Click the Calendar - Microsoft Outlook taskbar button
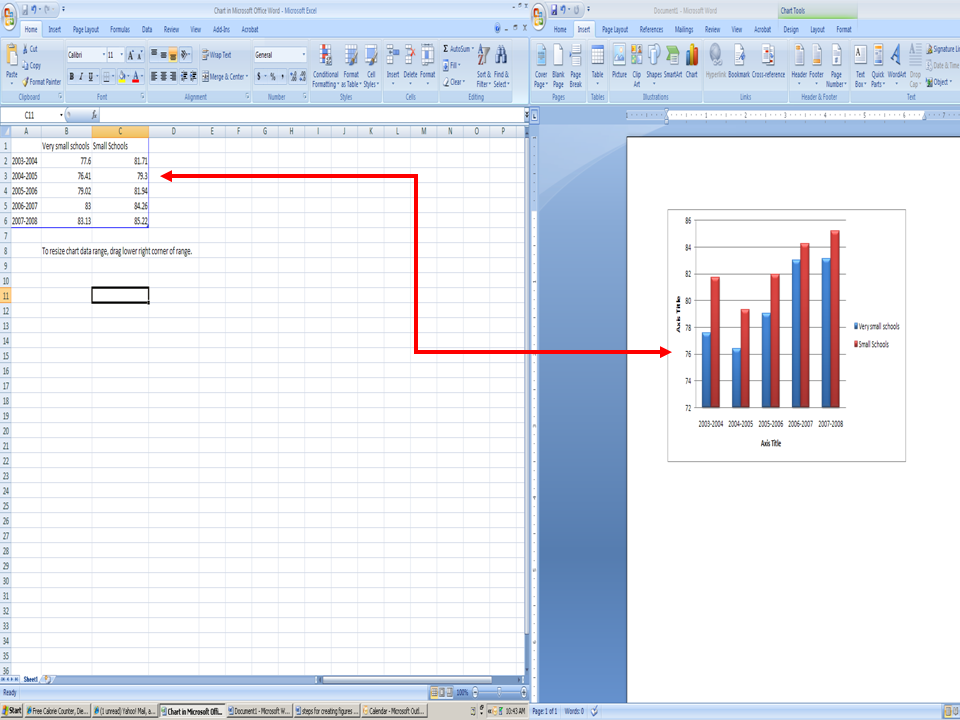The height and width of the screenshot is (720, 960). click(x=394, y=711)
